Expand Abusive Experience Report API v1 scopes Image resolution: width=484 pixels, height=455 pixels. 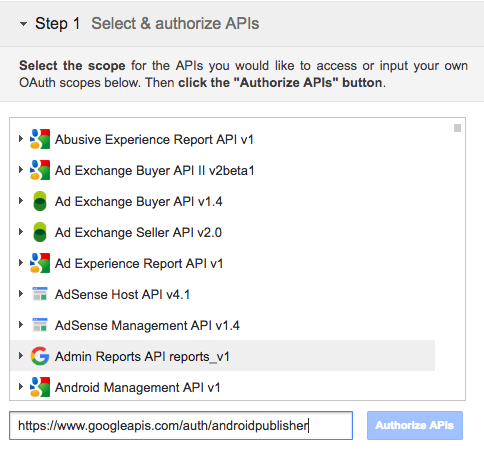21,139
